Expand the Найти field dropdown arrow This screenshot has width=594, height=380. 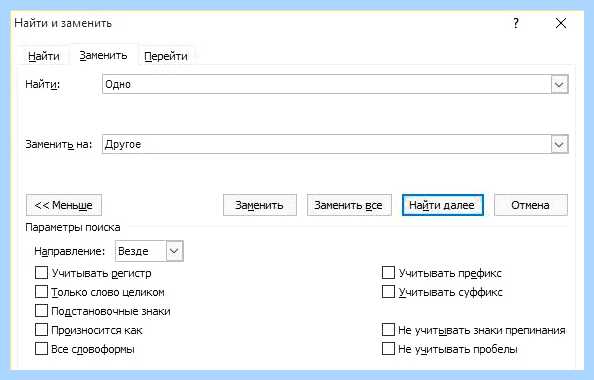[560, 84]
